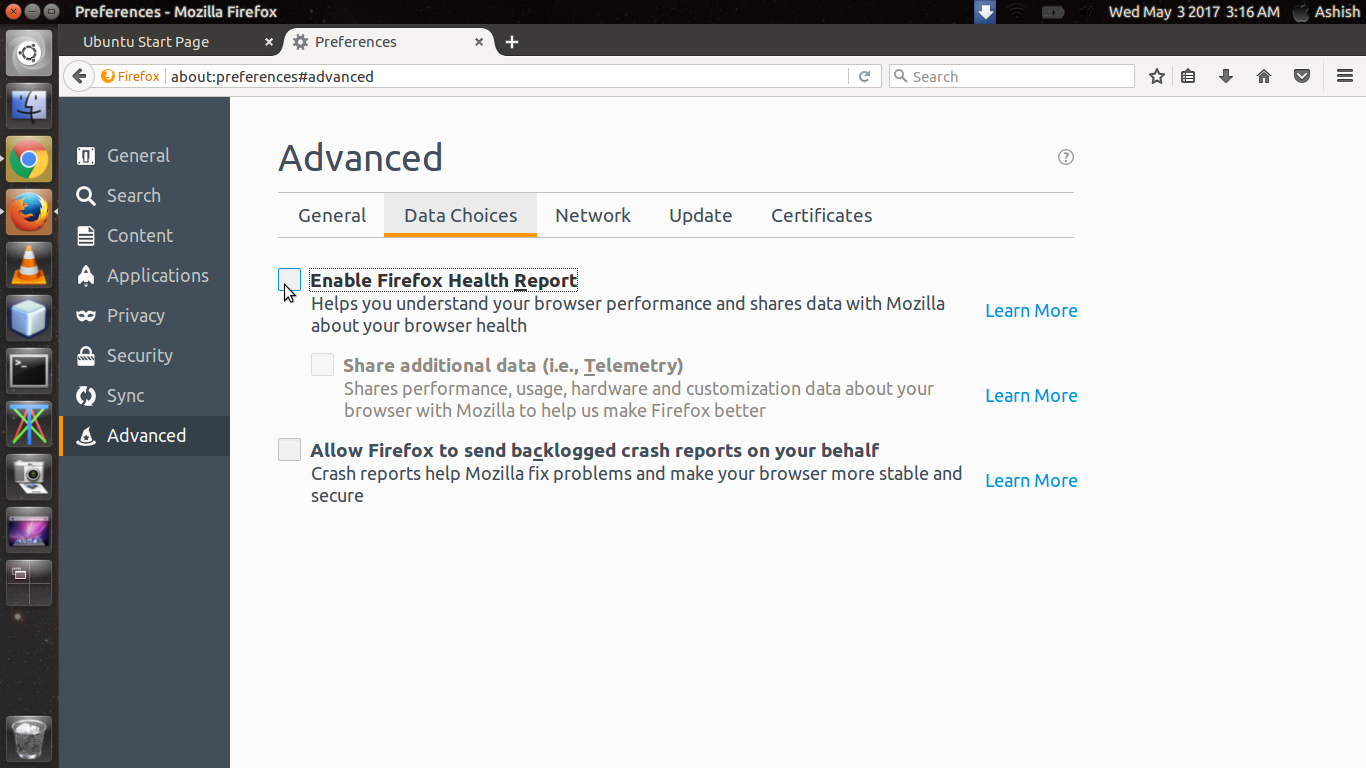1366x768 pixels.
Task: Check Allow Firefox to send crash reports
Action: (289, 450)
